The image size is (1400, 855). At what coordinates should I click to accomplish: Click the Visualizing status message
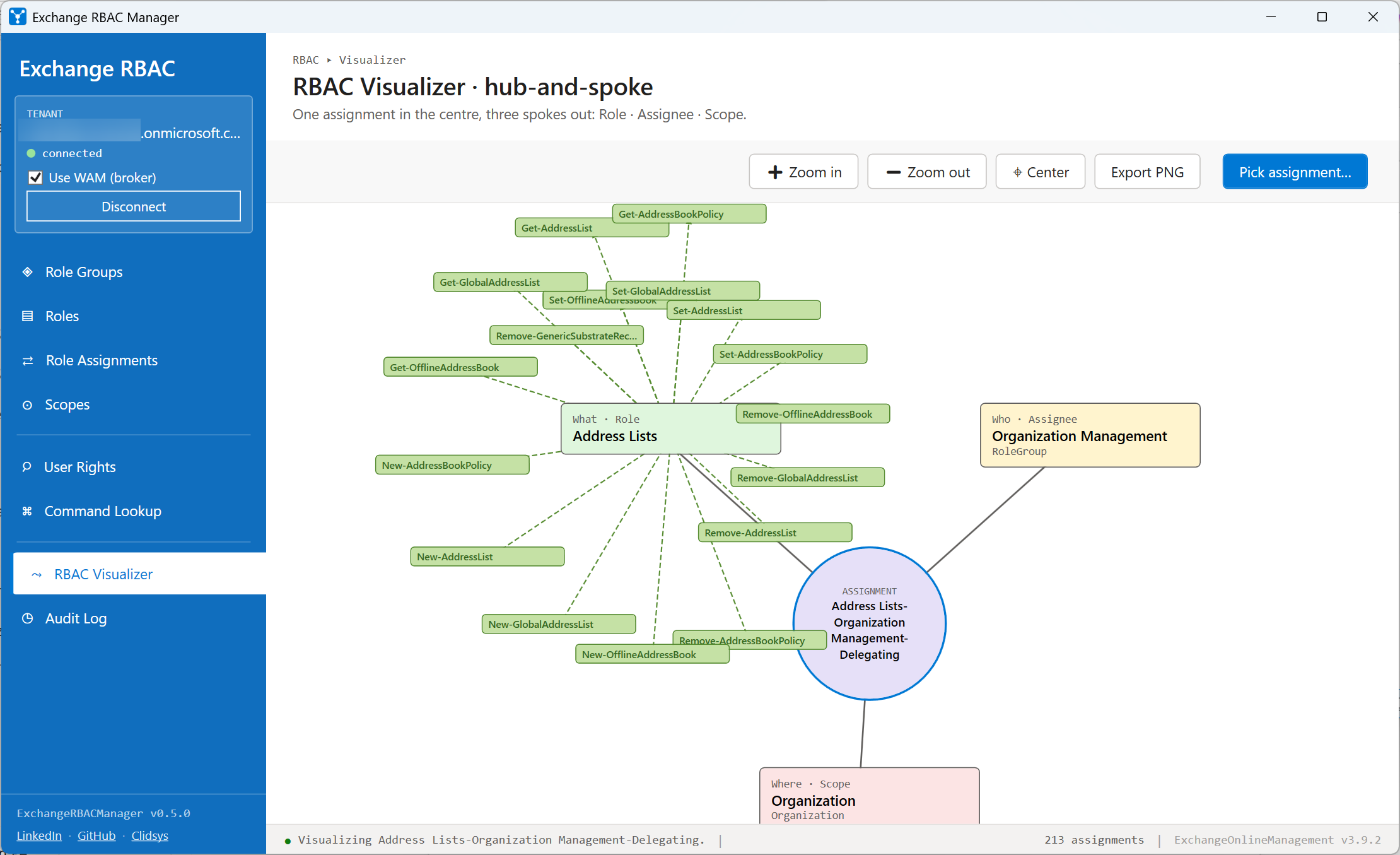[501, 840]
